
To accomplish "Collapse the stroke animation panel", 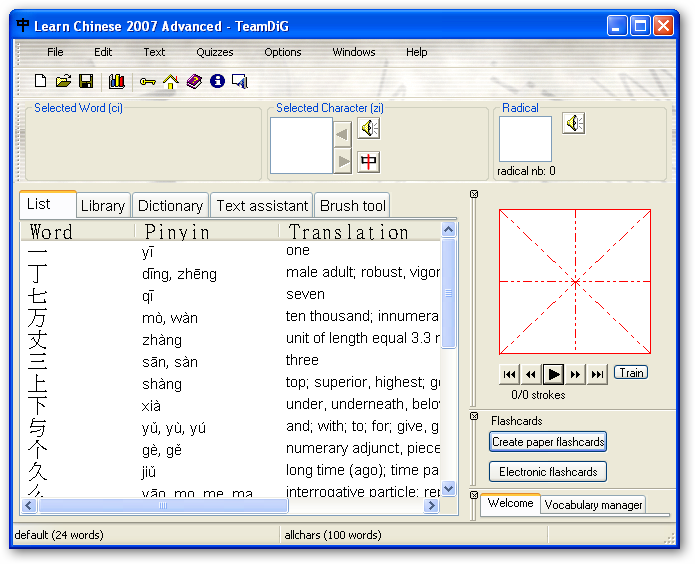I will pyautogui.click(x=474, y=194).
